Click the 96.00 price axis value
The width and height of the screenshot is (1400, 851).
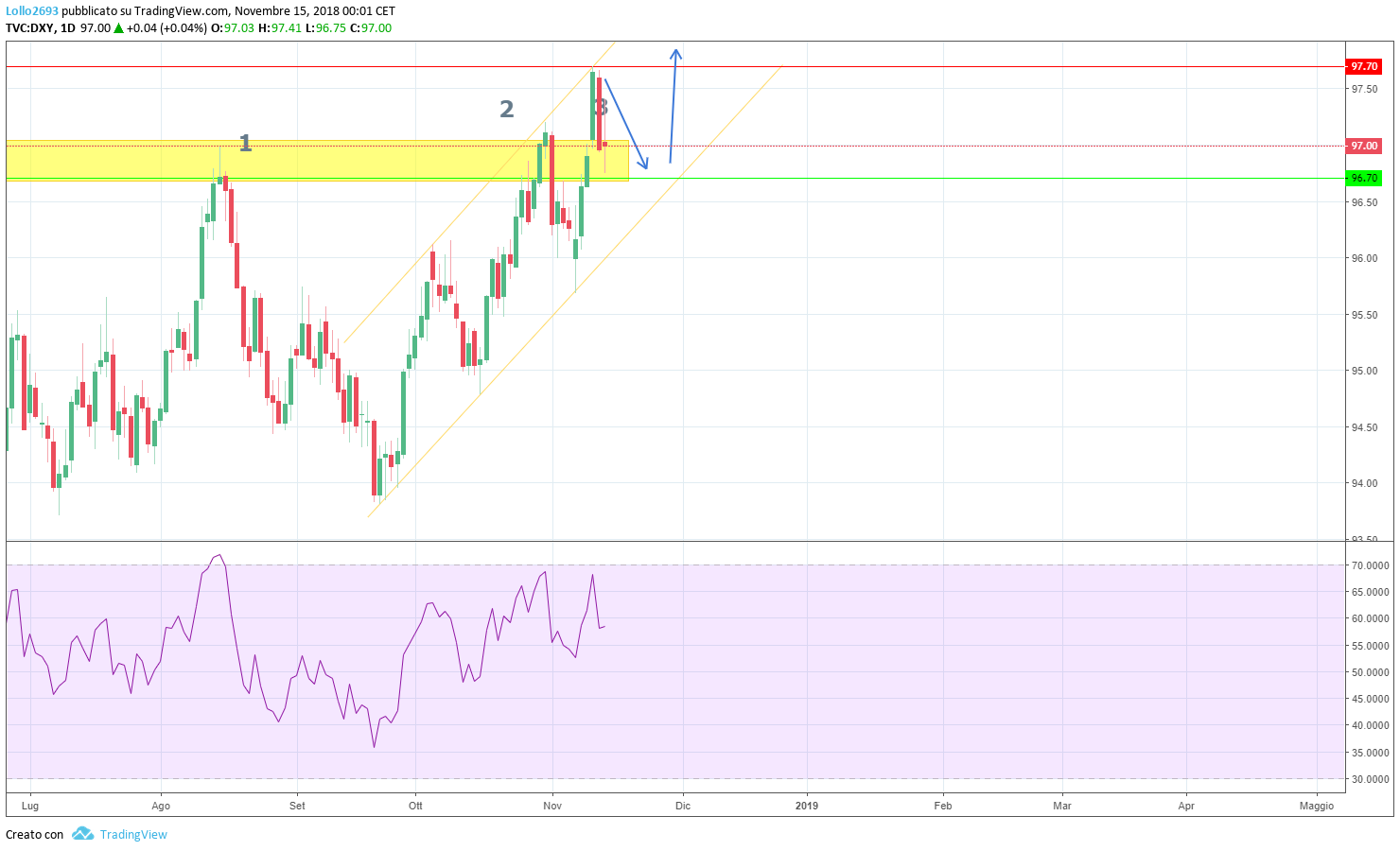click(1364, 258)
